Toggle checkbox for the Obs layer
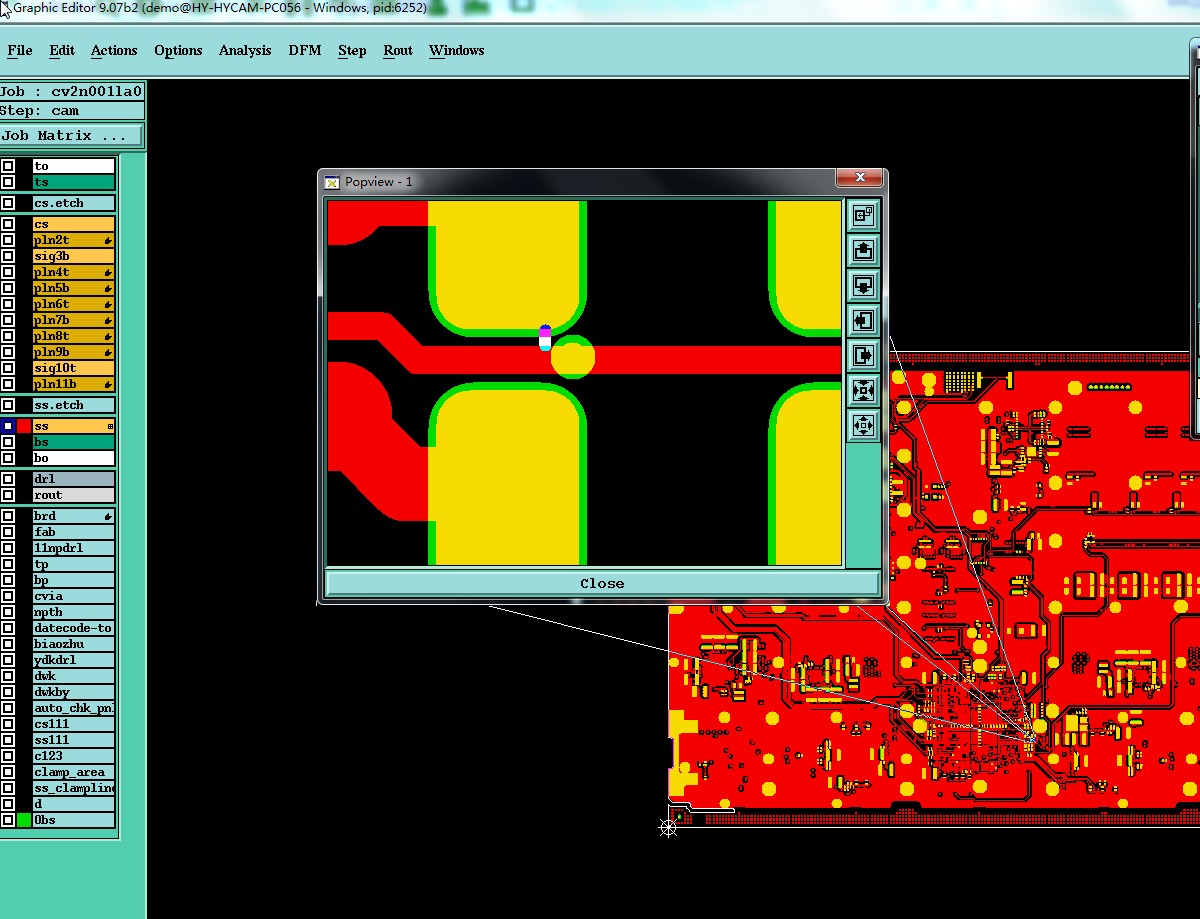 coord(8,820)
